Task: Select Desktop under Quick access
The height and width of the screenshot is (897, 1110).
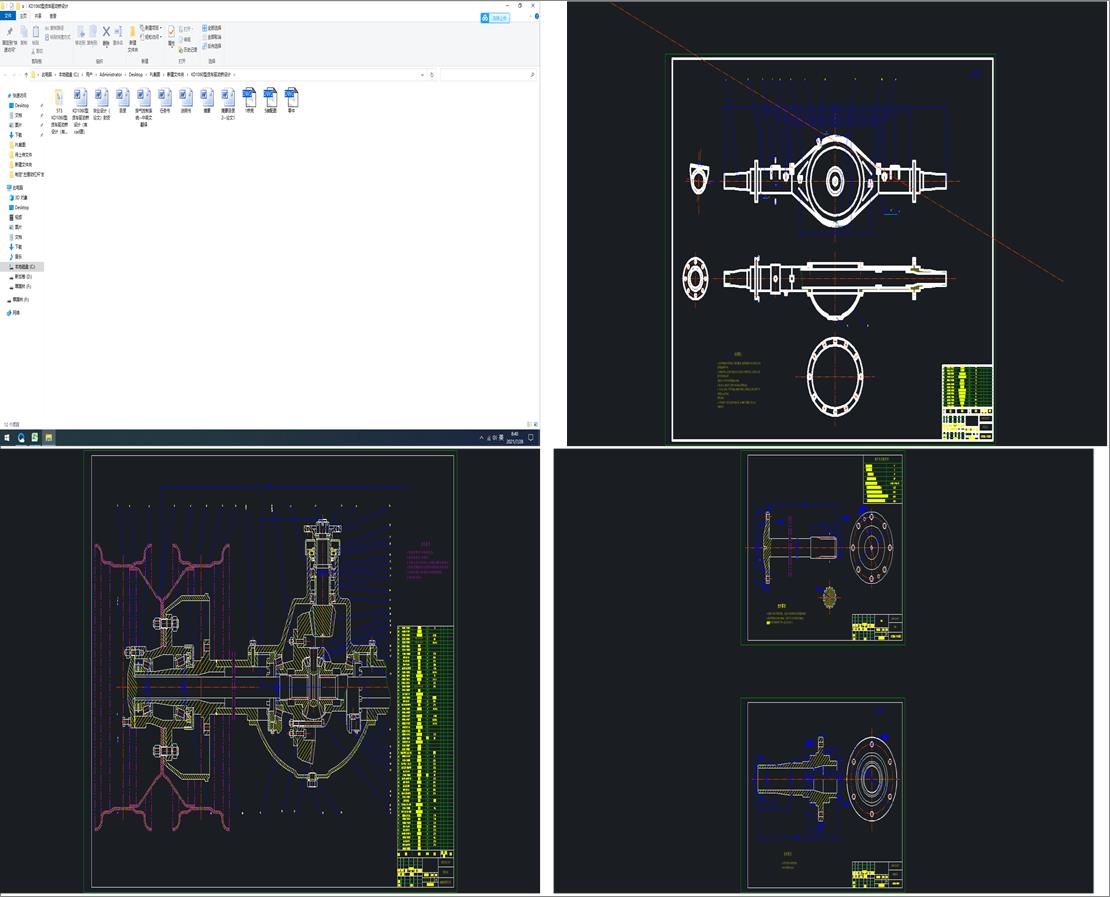Action: pyautogui.click(x=21, y=105)
